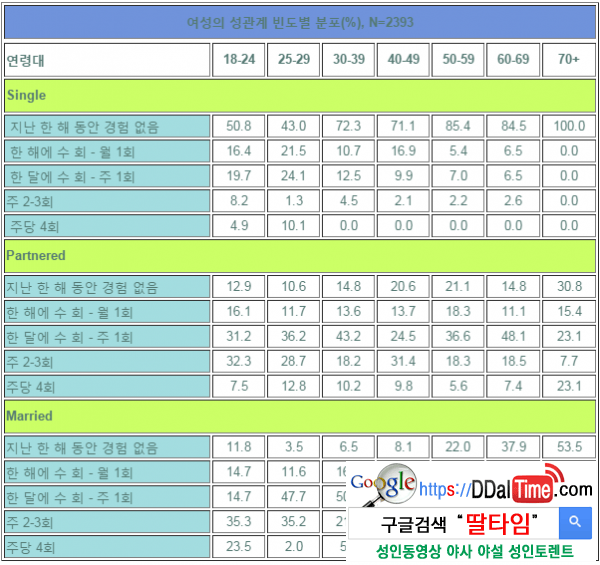Select the cell with value 30.8
Screen dimensions: 600x565
tap(569, 287)
